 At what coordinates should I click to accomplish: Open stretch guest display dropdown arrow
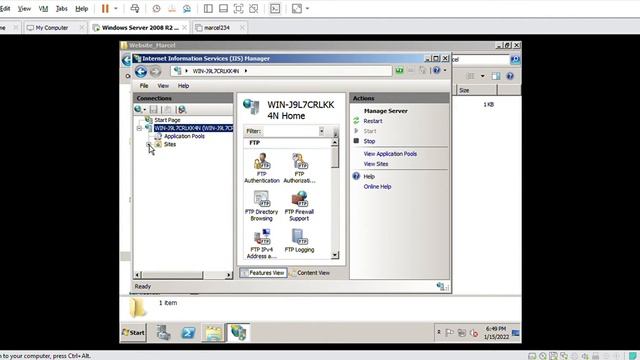pyautogui.click(x=307, y=8)
